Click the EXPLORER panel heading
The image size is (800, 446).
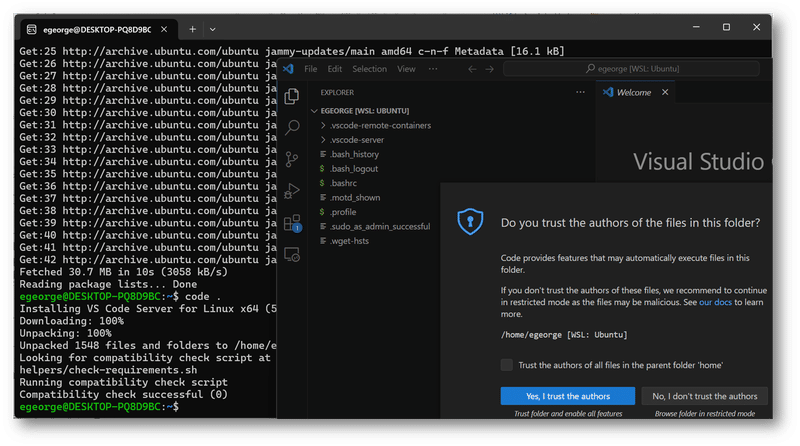tap(337, 92)
